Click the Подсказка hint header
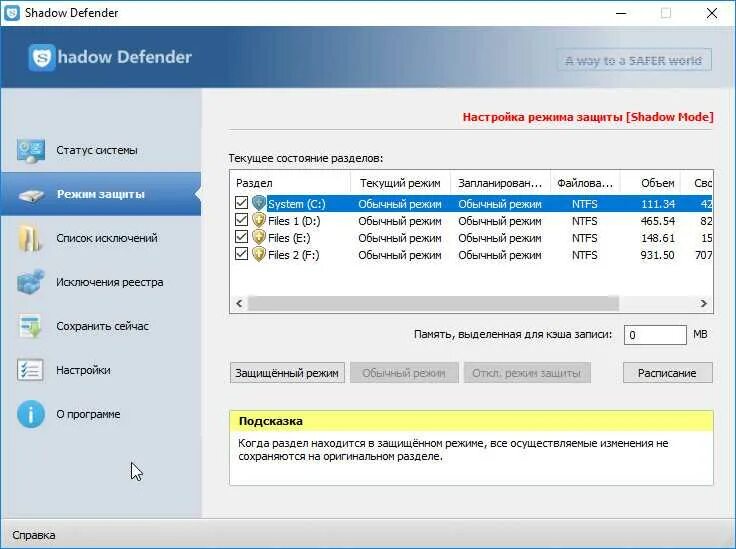 [471, 421]
